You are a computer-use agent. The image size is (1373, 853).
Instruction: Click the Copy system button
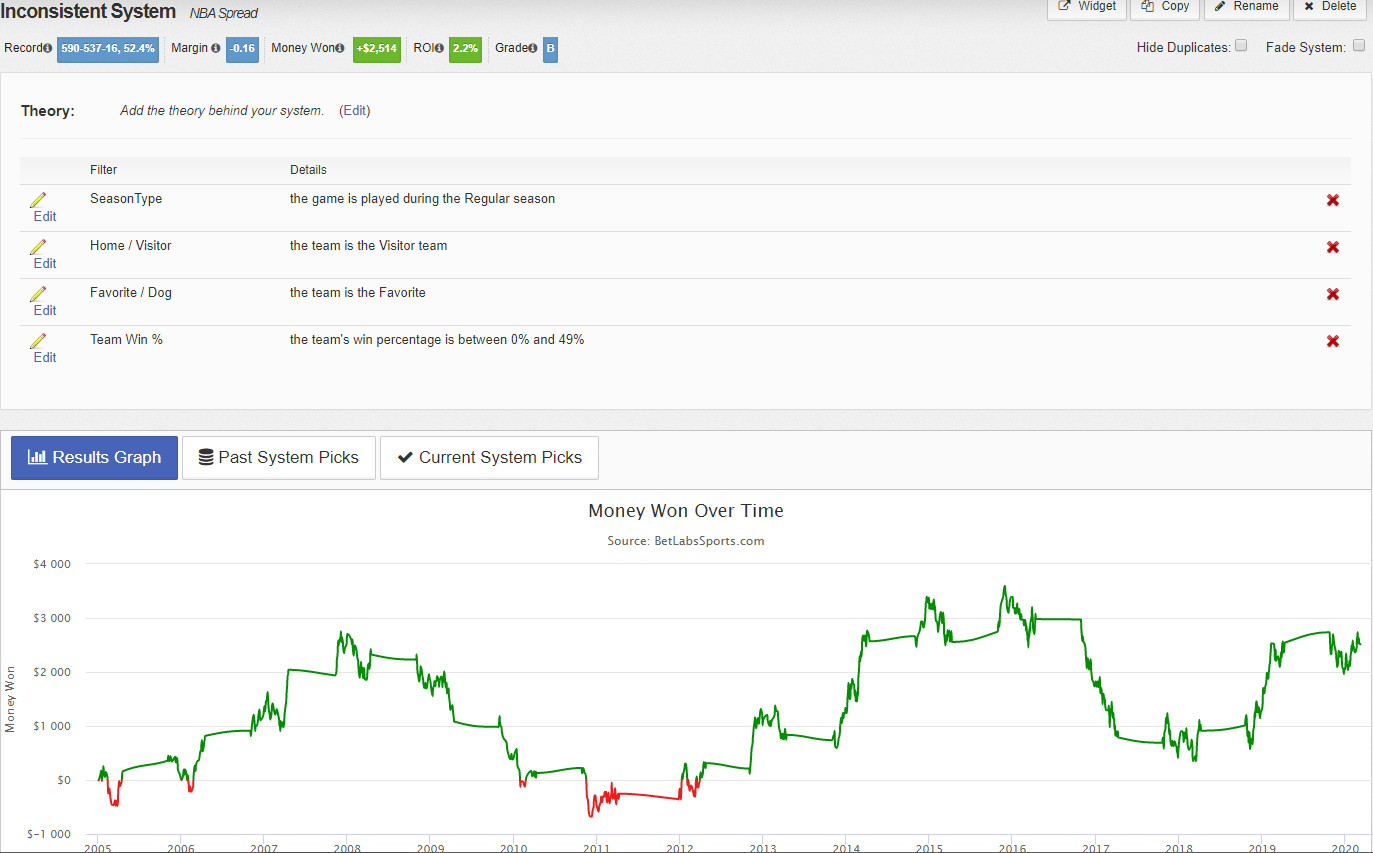pyautogui.click(x=1165, y=6)
